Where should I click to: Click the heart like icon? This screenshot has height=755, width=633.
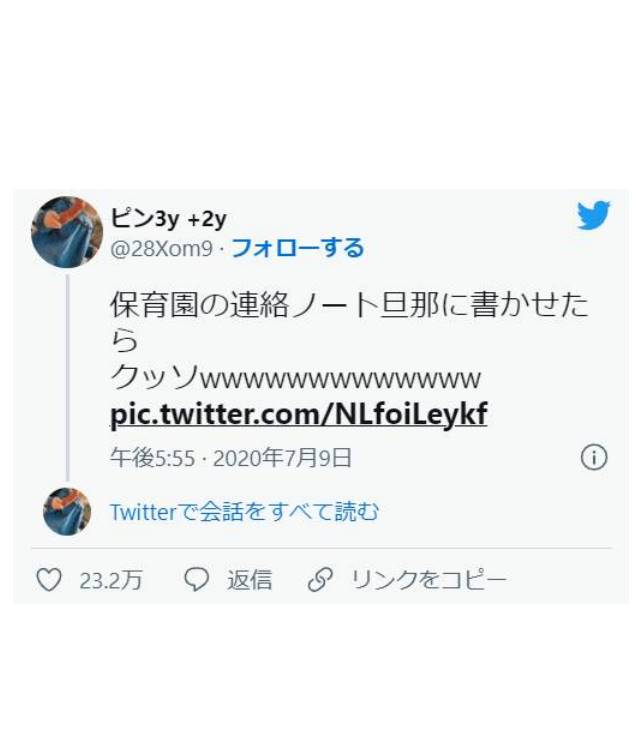click(49, 580)
